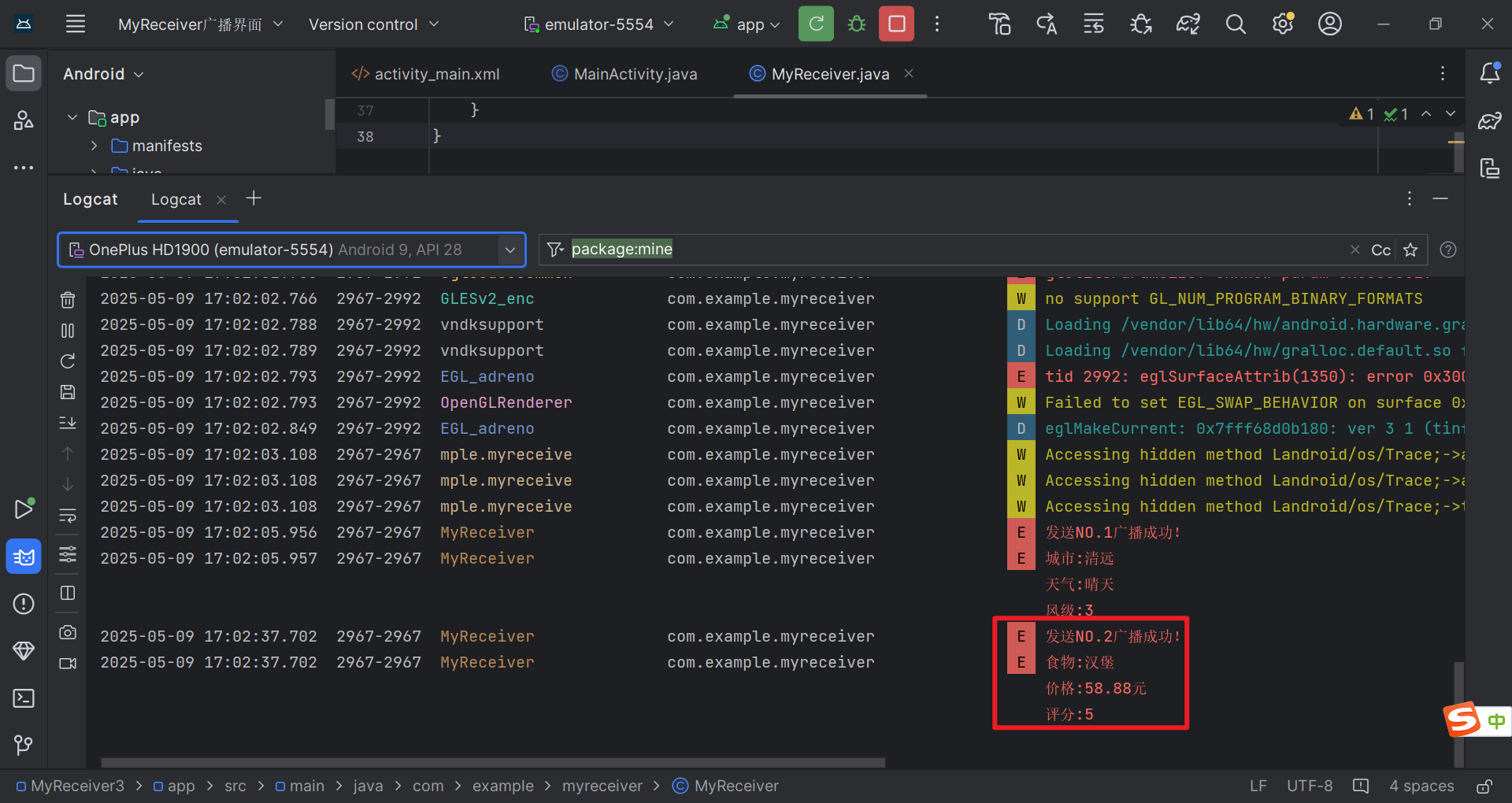The image size is (1512, 803).
Task: Clear the Logcat output
Action: pos(67,299)
